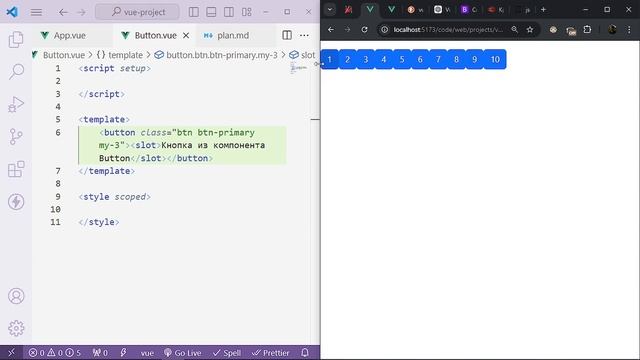Click blue button 6 in browser page

click(420, 60)
